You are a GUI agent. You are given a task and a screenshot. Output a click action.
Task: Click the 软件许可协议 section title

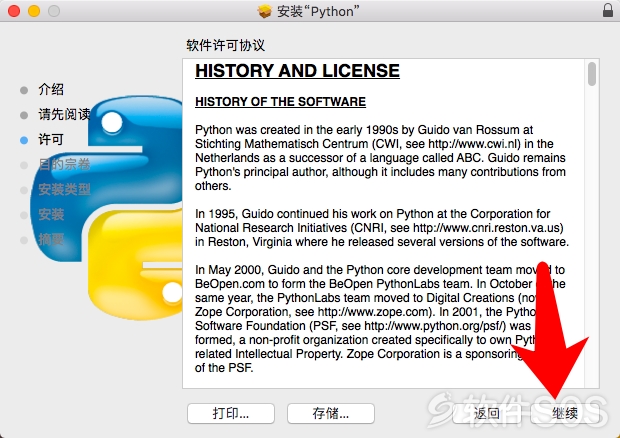[x=226, y=45]
